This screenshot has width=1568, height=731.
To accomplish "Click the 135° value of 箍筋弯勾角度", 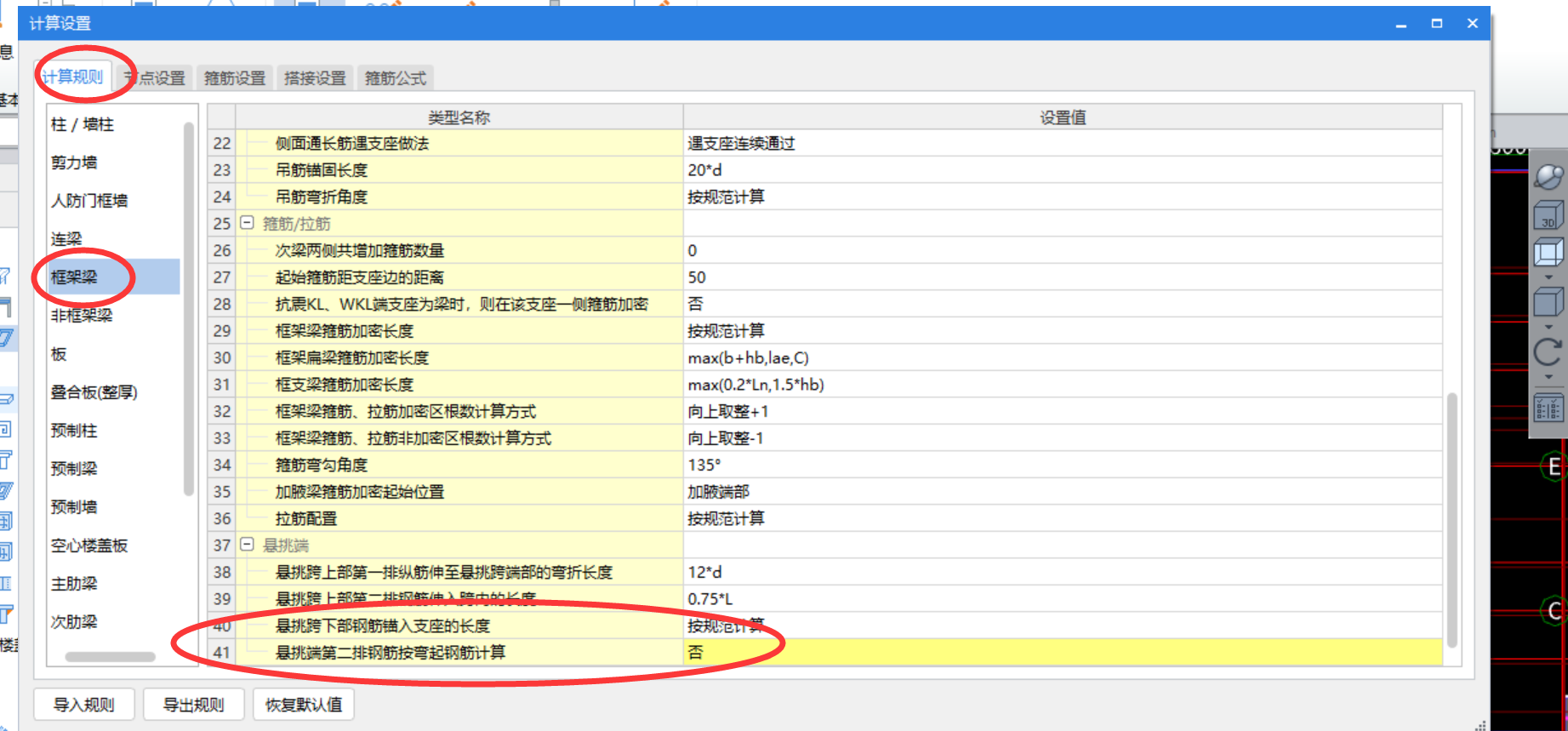I will (x=1063, y=465).
